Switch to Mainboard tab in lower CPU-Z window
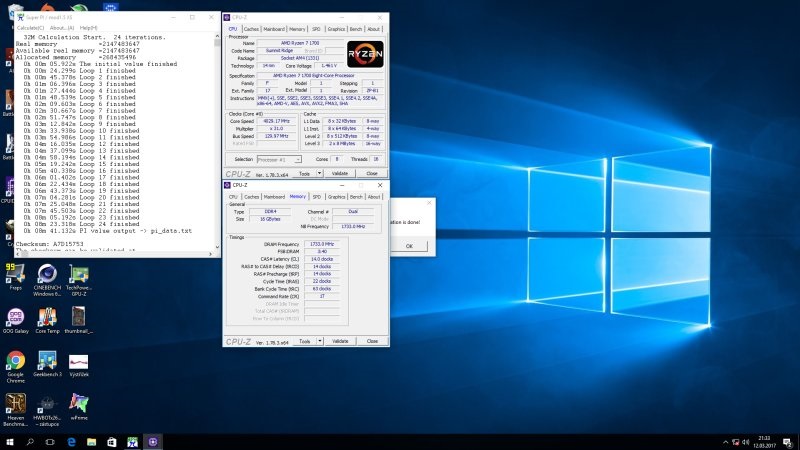Screen dimensions: 800x450 (x=274, y=197)
